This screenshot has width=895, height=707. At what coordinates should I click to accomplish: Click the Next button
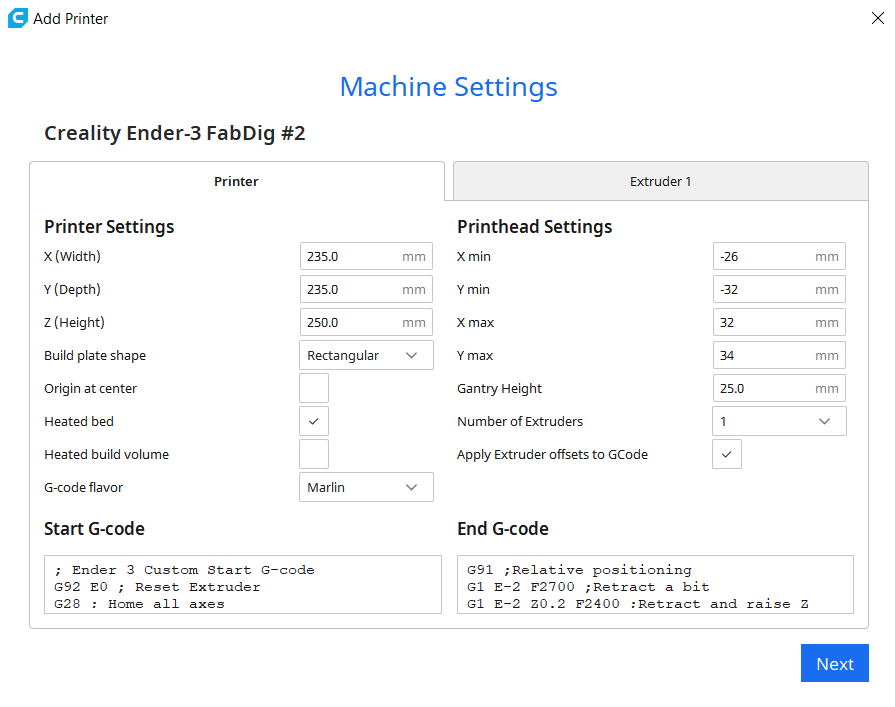tap(834, 663)
